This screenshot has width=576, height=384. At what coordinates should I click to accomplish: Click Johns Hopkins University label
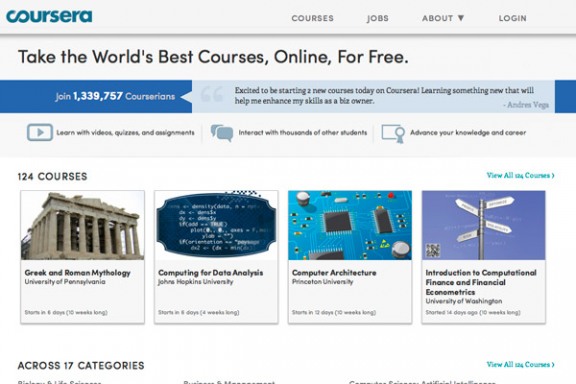[195, 282]
